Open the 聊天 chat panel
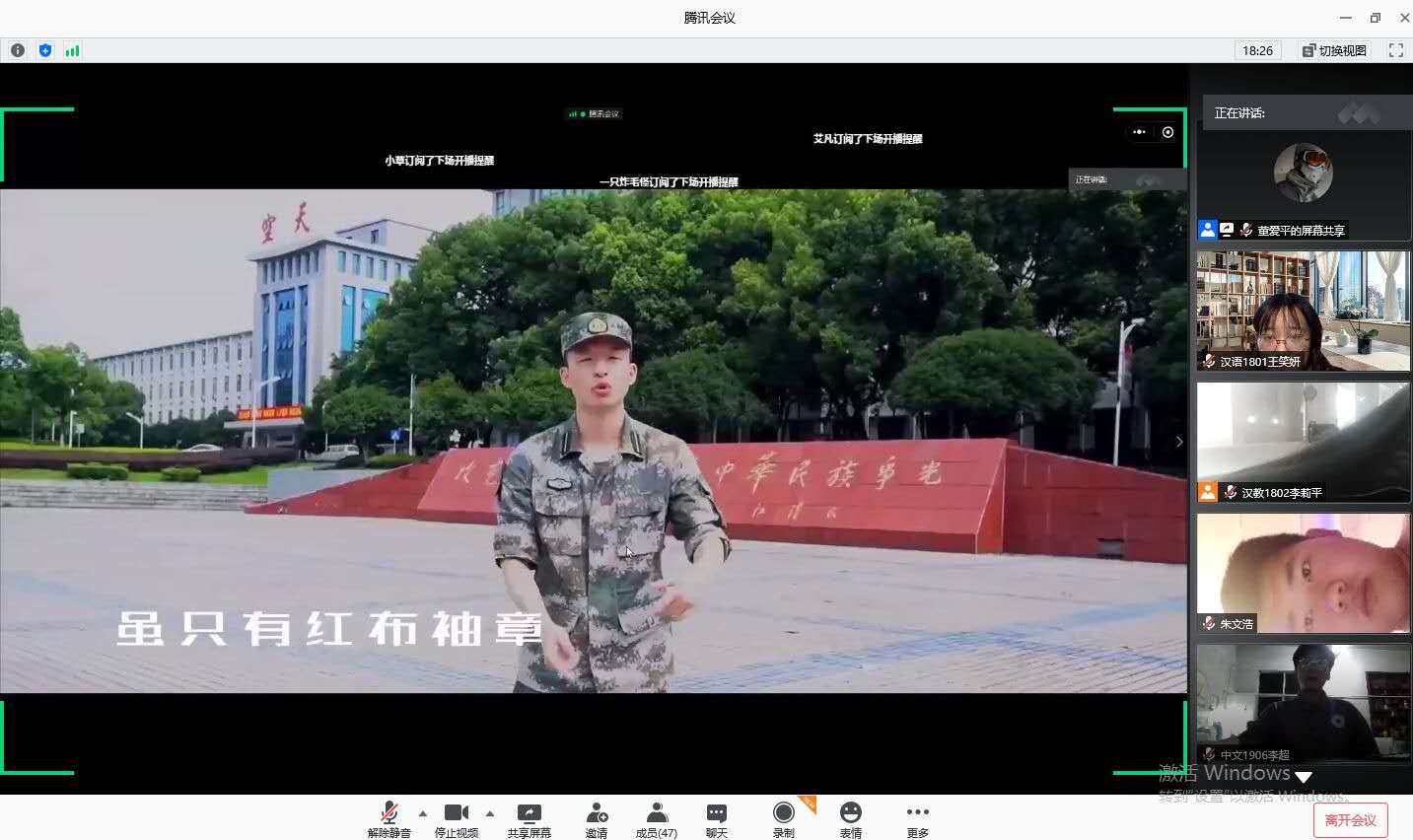The width and height of the screenshot is (1413, 840). point(717,818)
